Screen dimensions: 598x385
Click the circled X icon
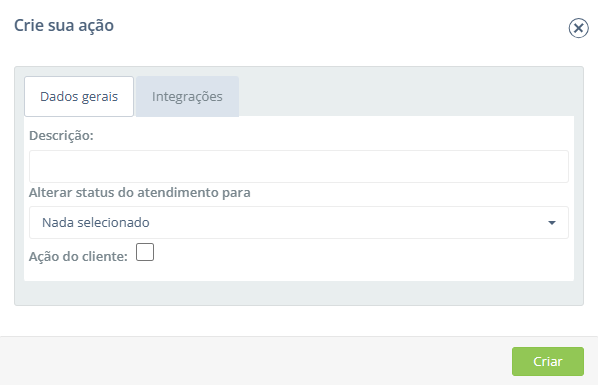pyautogui.click(x=578, y=28)
